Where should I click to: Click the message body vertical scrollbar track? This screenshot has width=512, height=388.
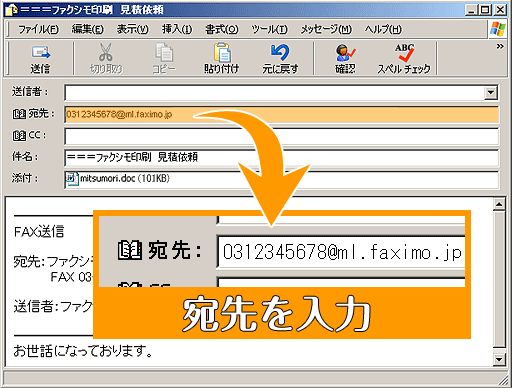pos(499,282)
